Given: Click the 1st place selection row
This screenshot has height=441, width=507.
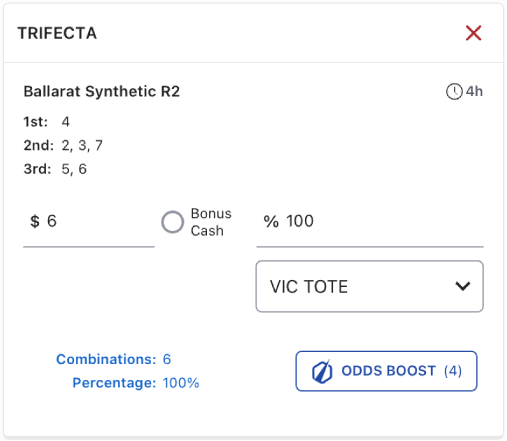Looking at the screenshot, I should point(46,122).
